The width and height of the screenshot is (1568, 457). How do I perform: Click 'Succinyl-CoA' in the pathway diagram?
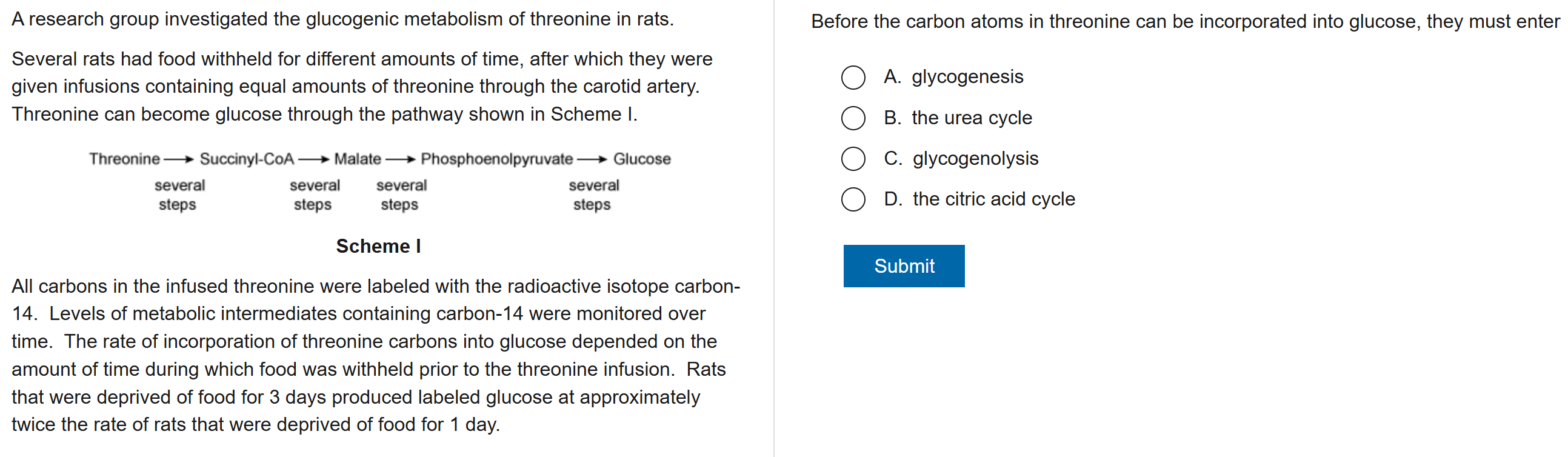click(x=247, y=159)
